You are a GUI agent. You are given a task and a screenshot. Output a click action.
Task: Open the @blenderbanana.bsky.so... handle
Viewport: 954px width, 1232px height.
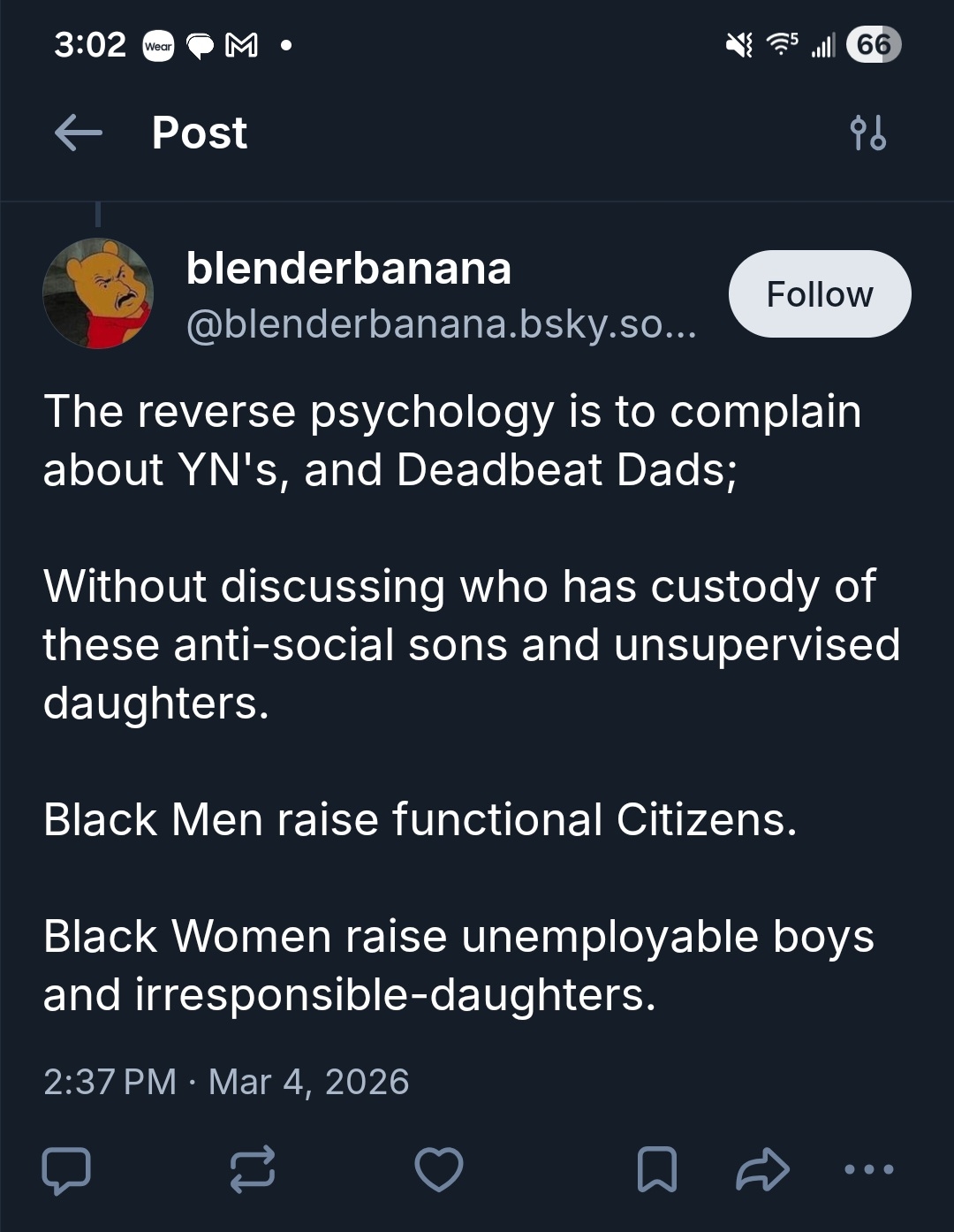pos(442,324)
